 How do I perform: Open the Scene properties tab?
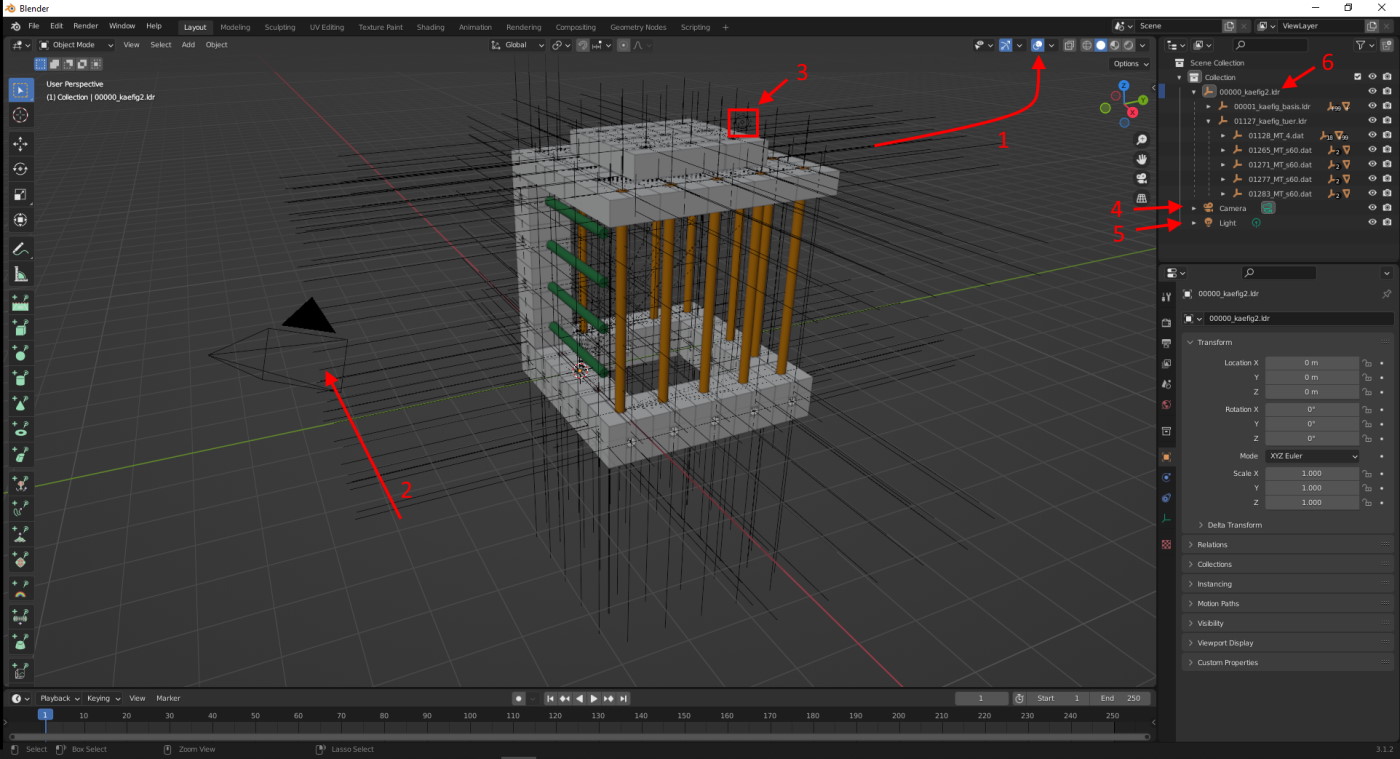point(1166,384)
